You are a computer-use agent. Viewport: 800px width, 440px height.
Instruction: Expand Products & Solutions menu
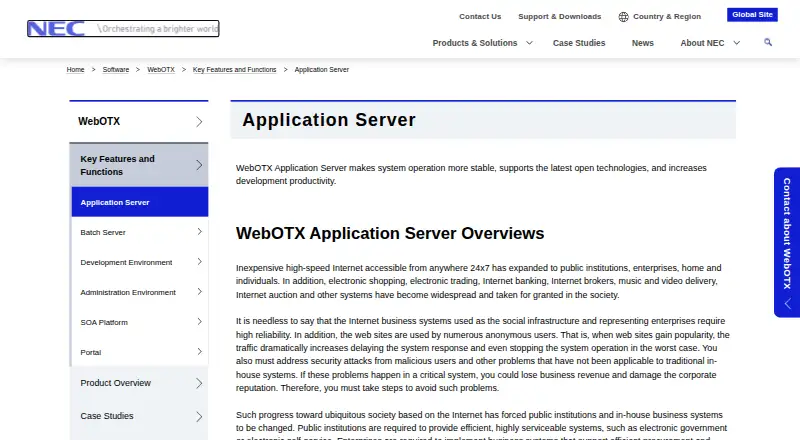click(482, 43)
